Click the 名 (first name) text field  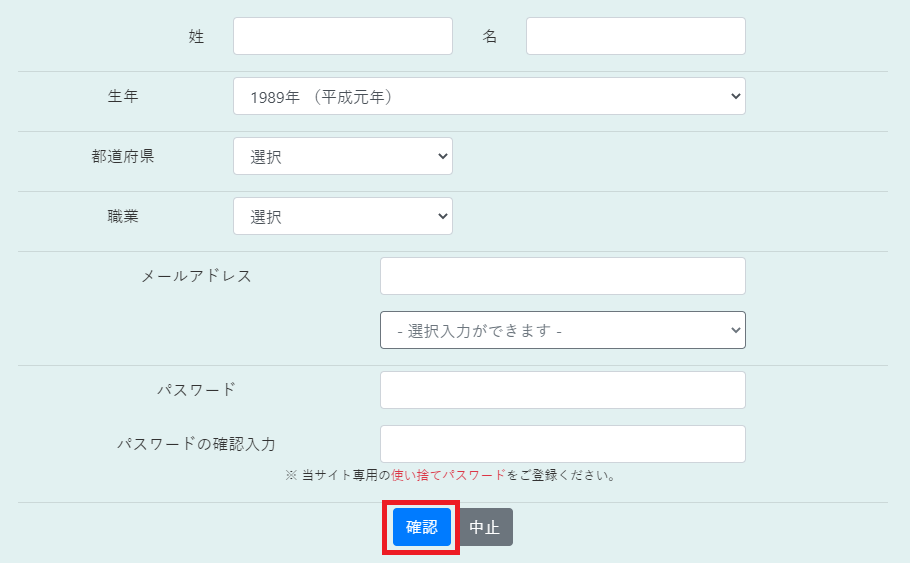(635, 36)
